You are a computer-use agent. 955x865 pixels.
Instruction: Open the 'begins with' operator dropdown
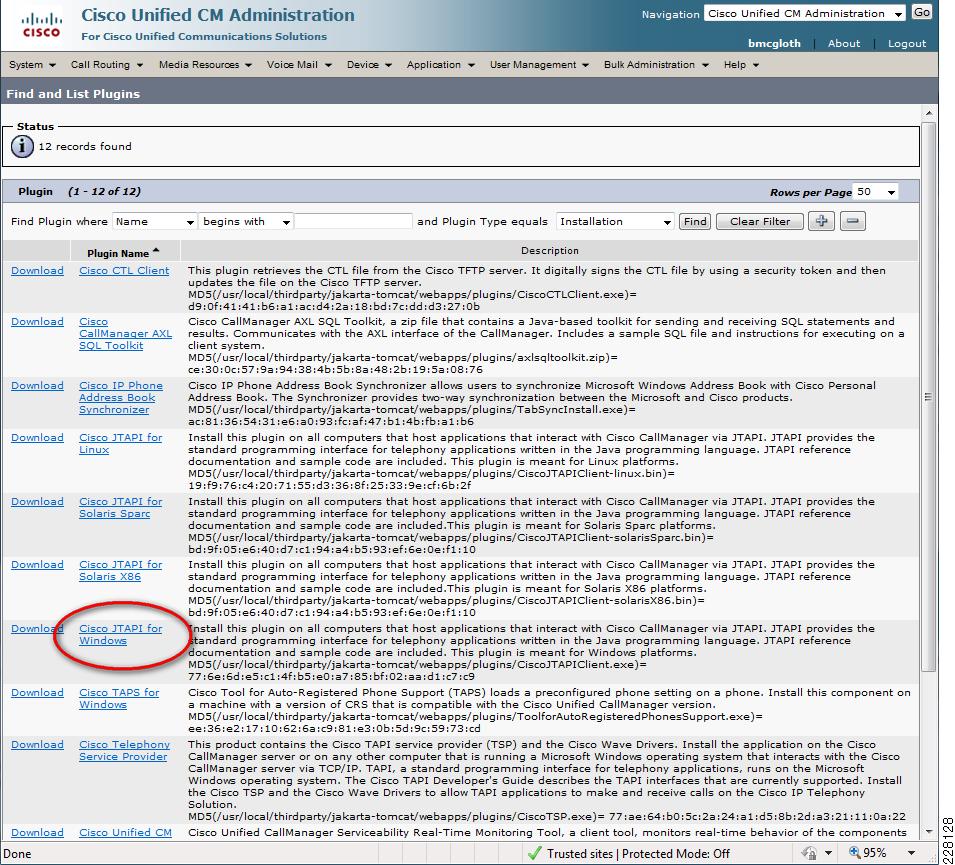(246, 222)
